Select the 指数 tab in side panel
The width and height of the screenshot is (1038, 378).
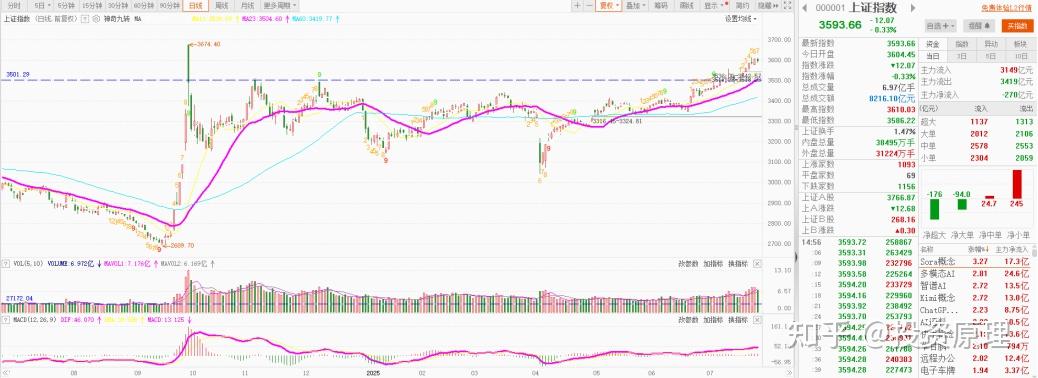coord(961,44)
